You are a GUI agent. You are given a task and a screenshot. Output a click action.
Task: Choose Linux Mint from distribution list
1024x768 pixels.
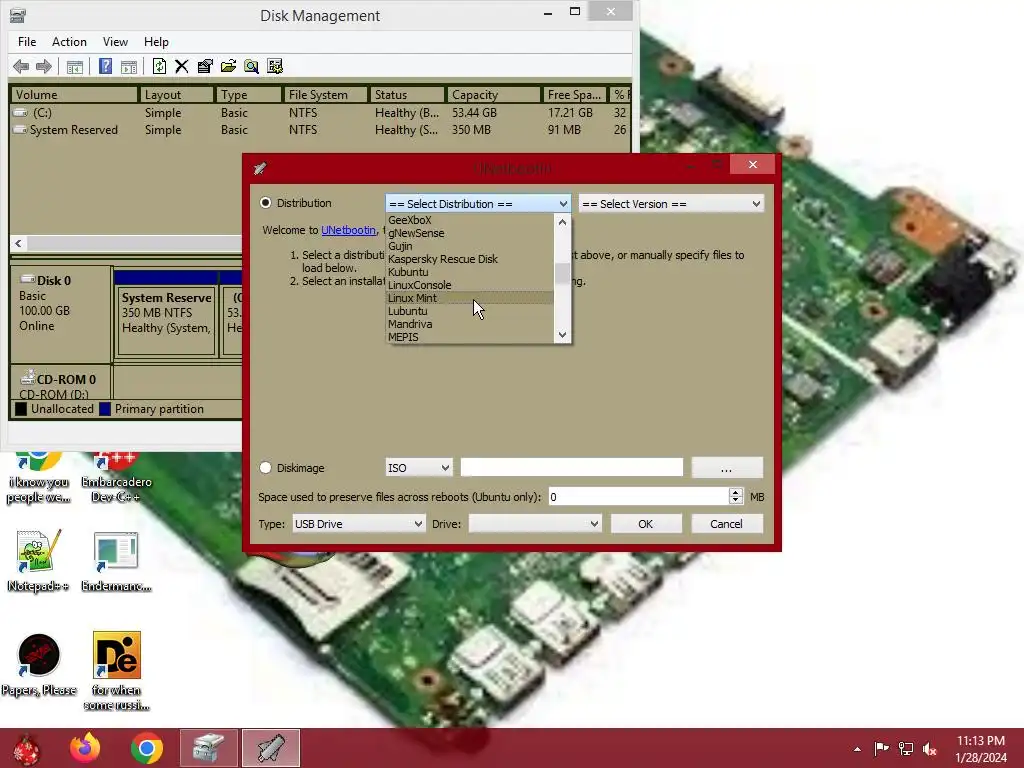[x=470, y=298]
